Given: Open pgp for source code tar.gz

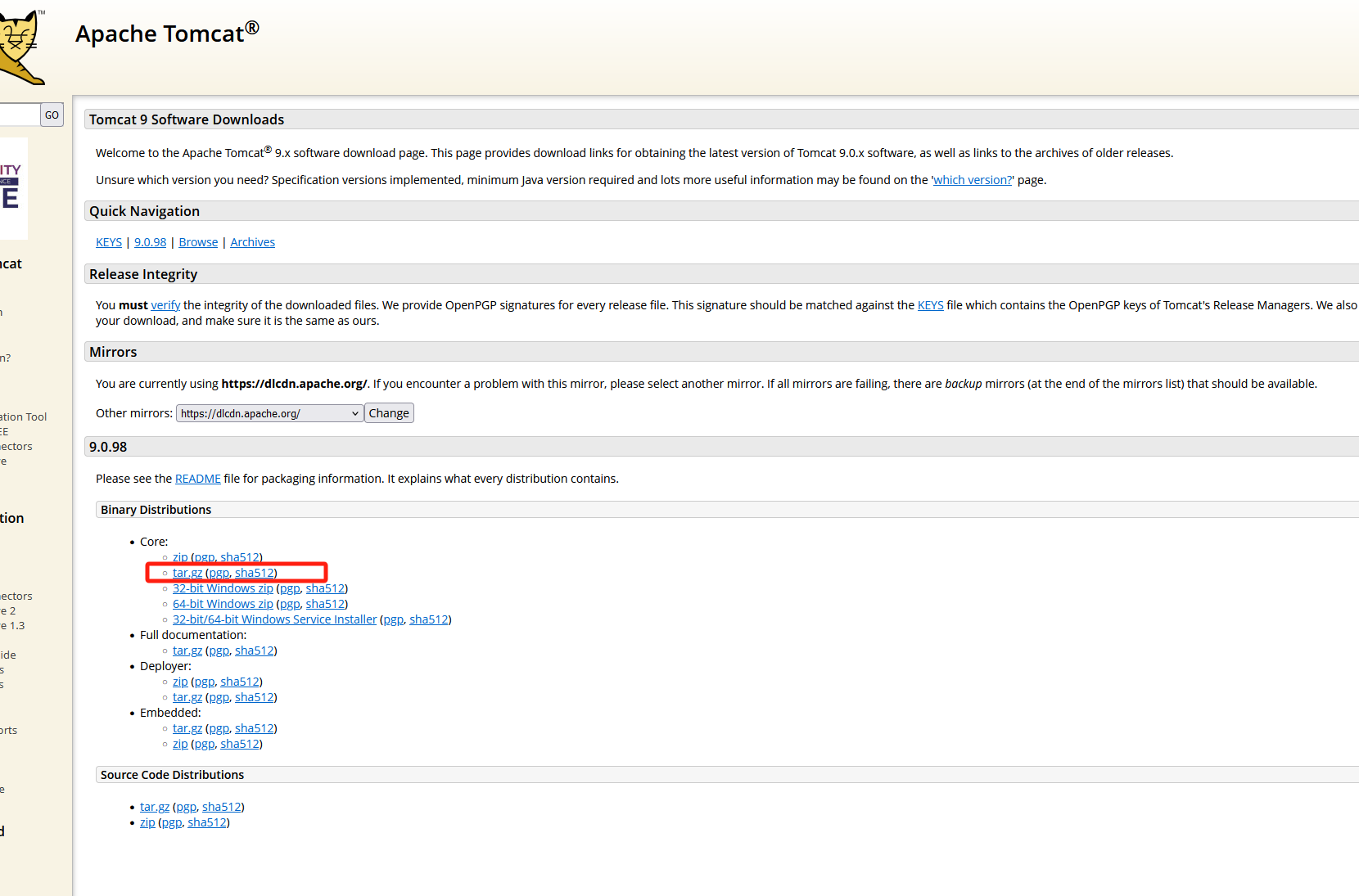Looking at the screenshot, I should [187, 807].
